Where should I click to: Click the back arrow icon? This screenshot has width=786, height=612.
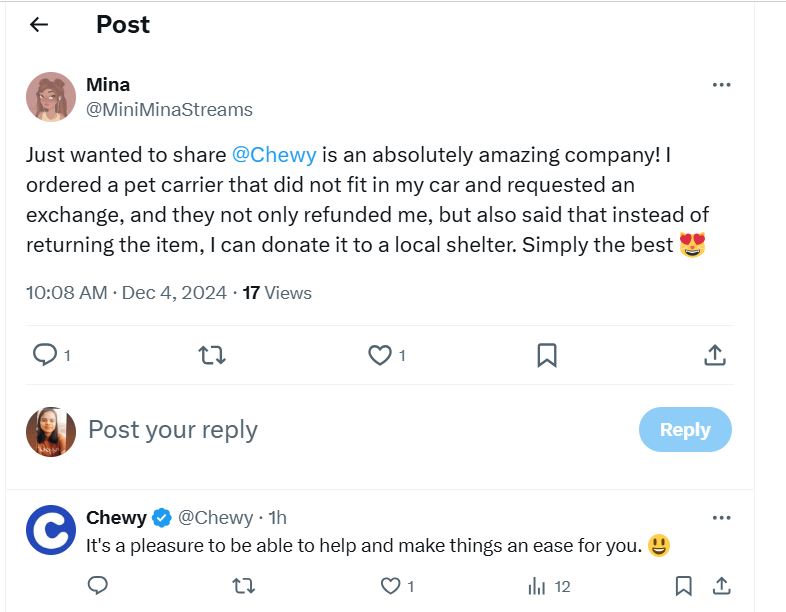(x=39, y=25)
